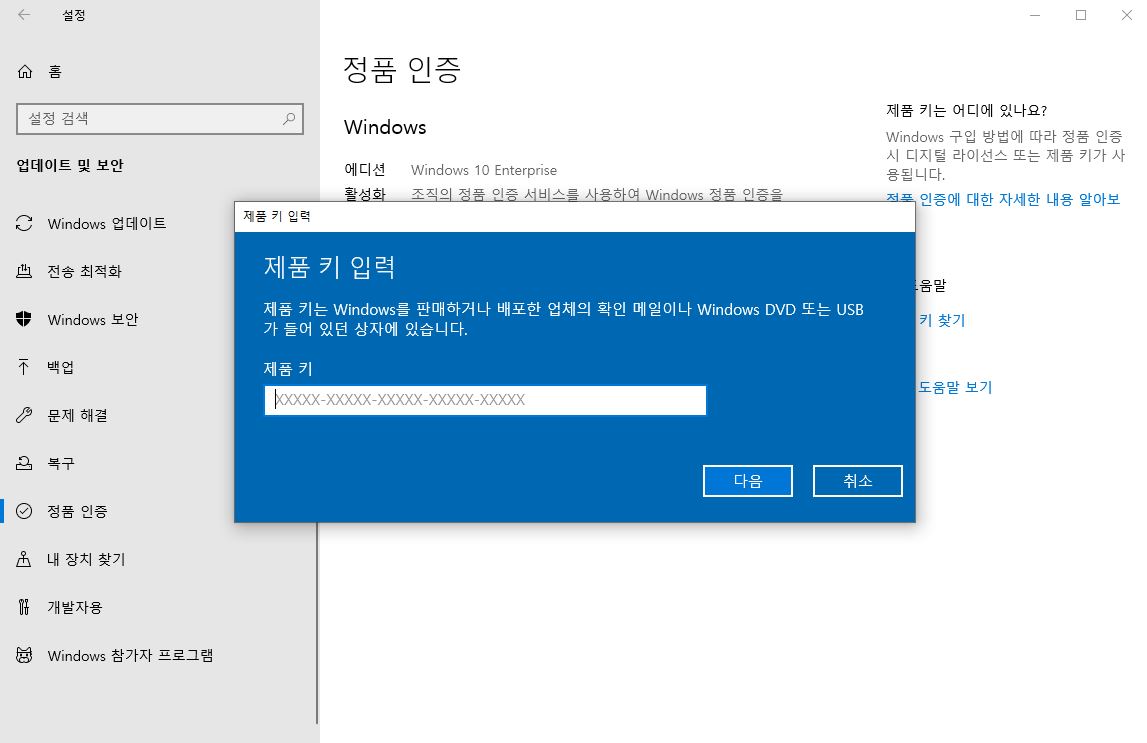Minimize the Settings window
The image size is (1147, 743).
click(x=1035, y=15)
